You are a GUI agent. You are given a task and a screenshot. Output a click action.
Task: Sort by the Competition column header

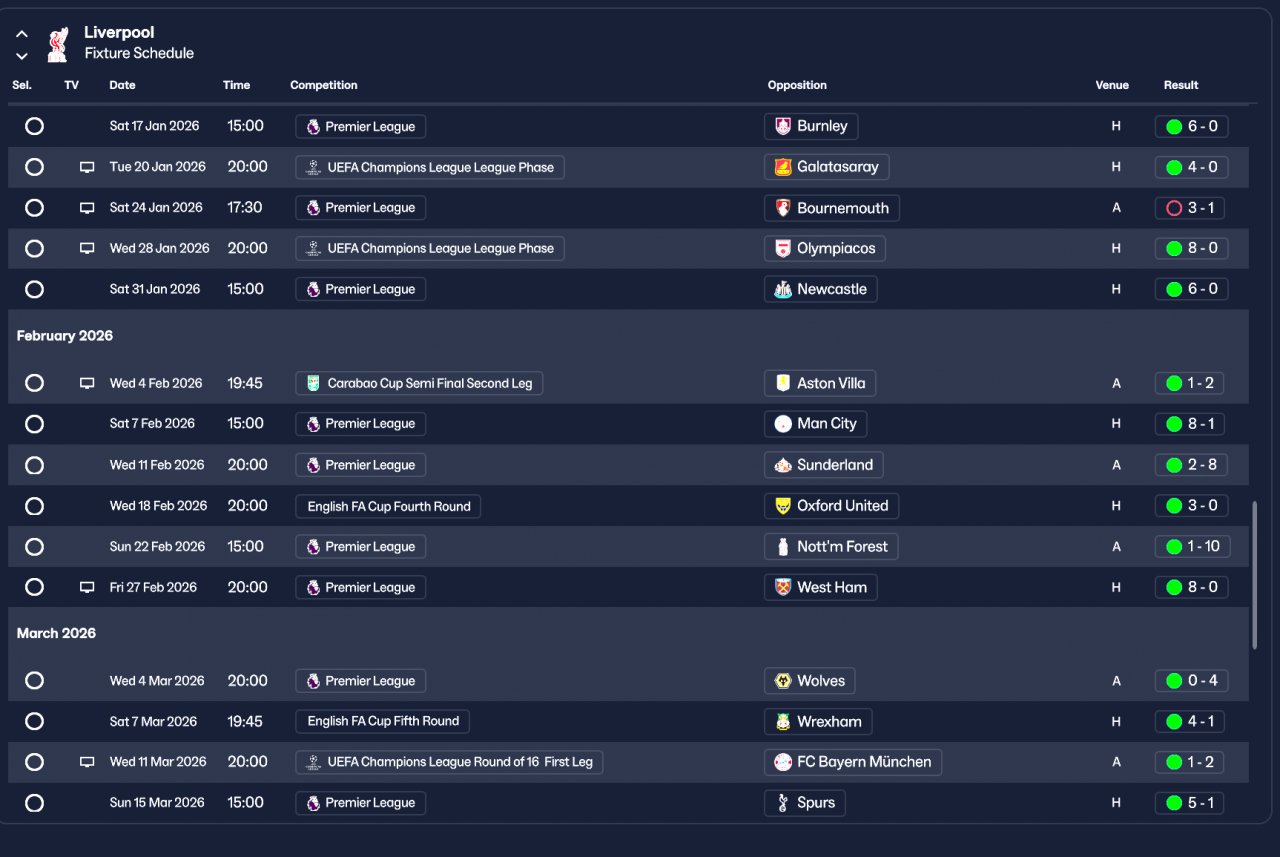point(323,85)
